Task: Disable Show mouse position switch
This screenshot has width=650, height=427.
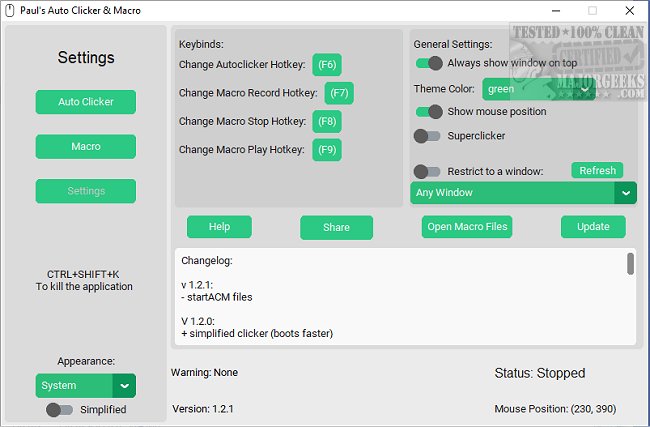Action: point(429,112)
